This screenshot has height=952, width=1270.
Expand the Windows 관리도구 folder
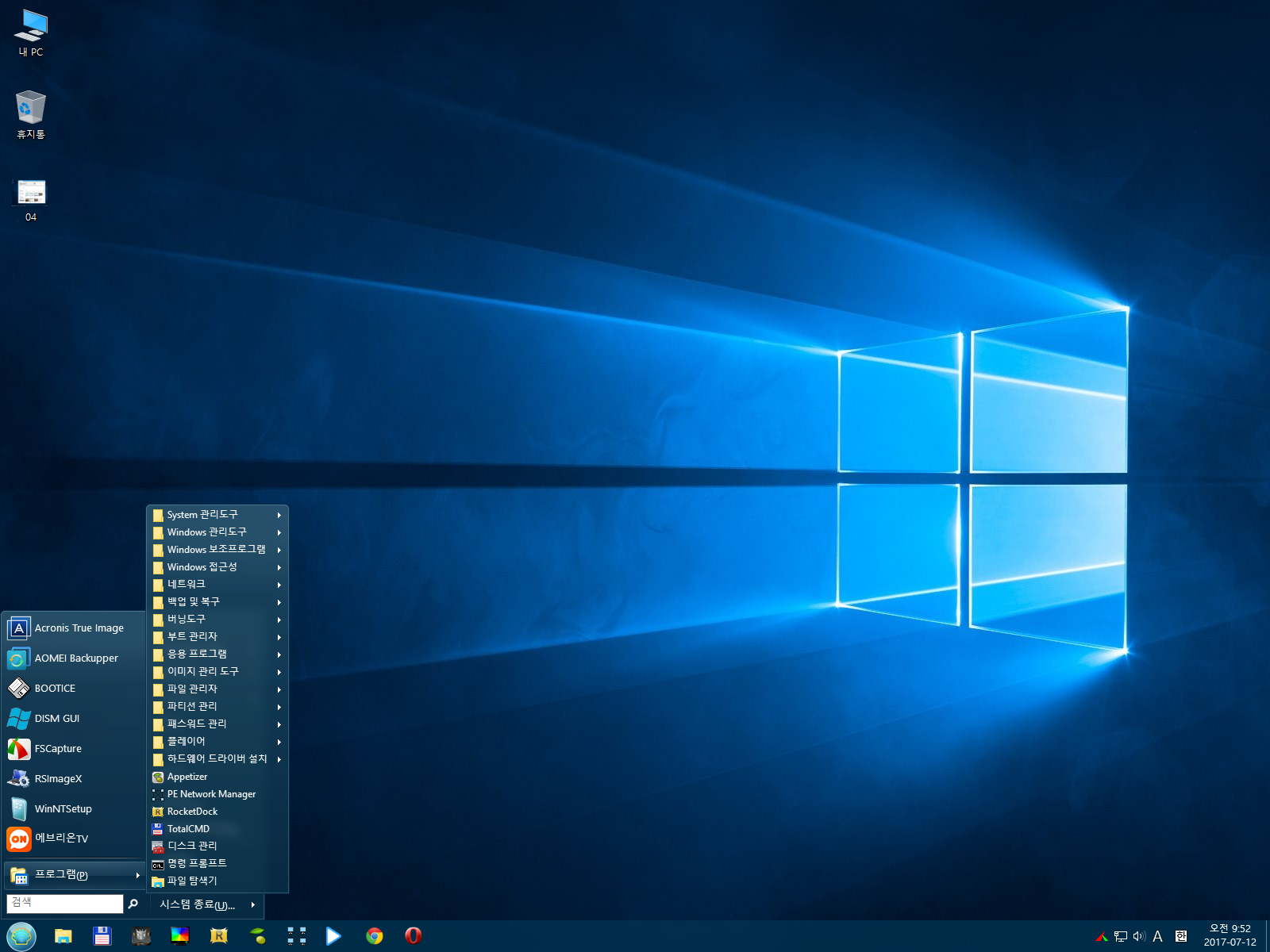coord(217,532)
